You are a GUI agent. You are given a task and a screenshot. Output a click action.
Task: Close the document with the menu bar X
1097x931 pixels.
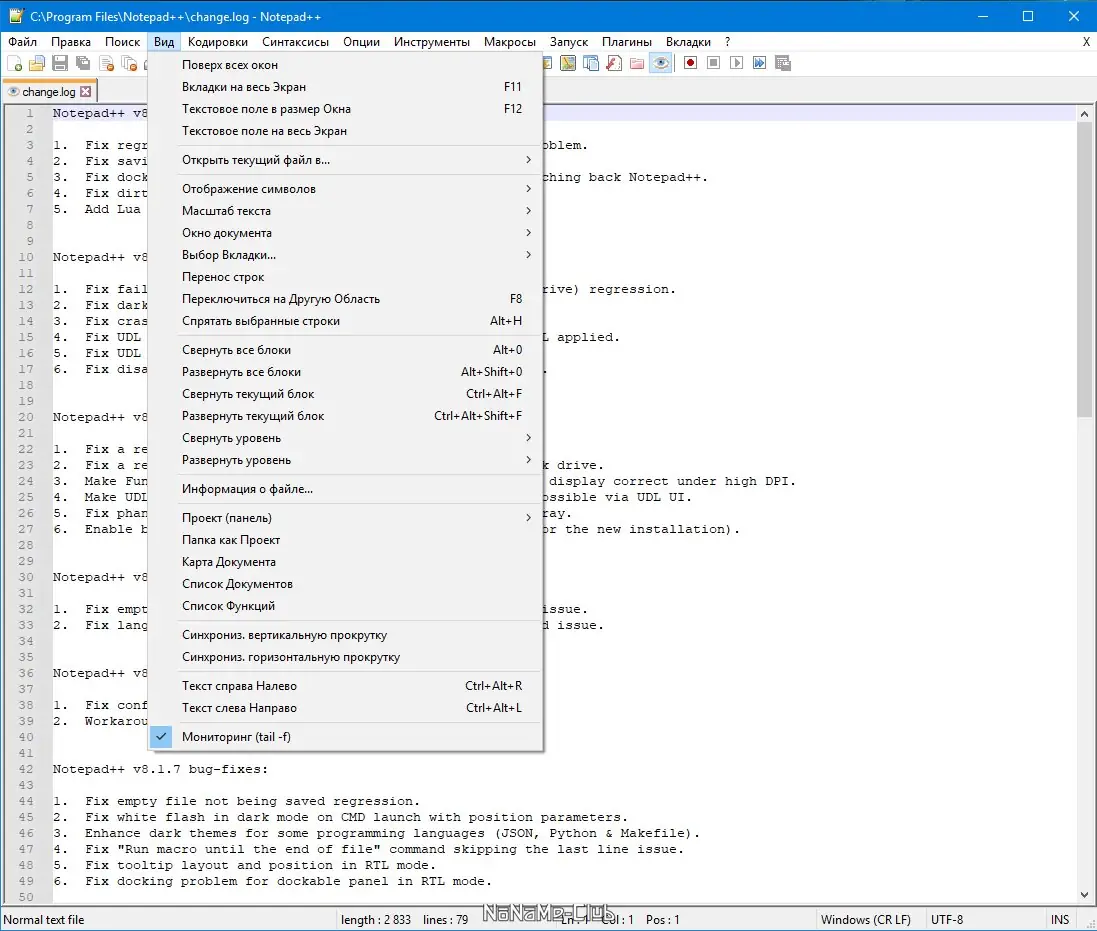(x=1086, y=42)
